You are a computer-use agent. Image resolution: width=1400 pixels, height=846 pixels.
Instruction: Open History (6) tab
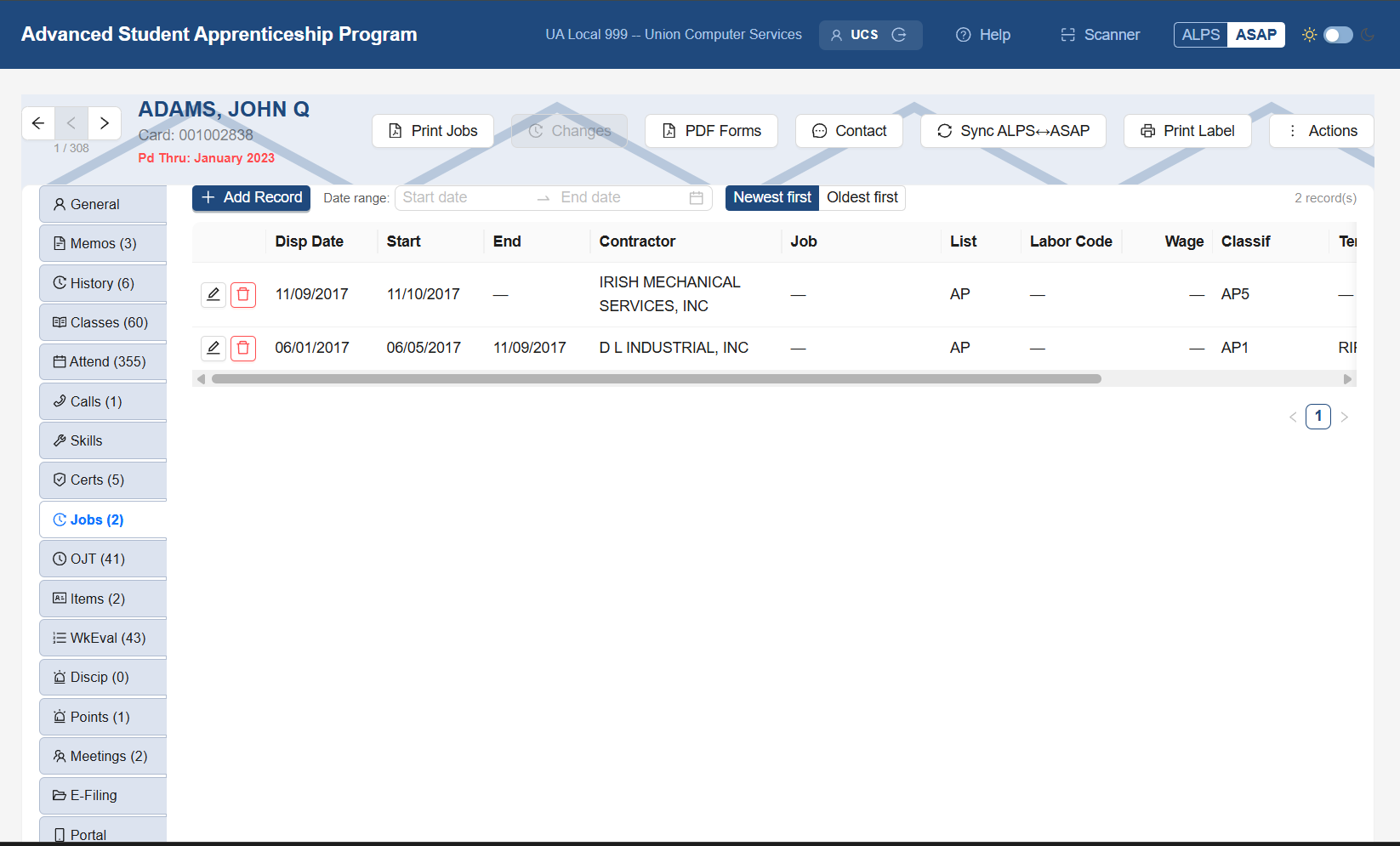[x=103, y=283]
